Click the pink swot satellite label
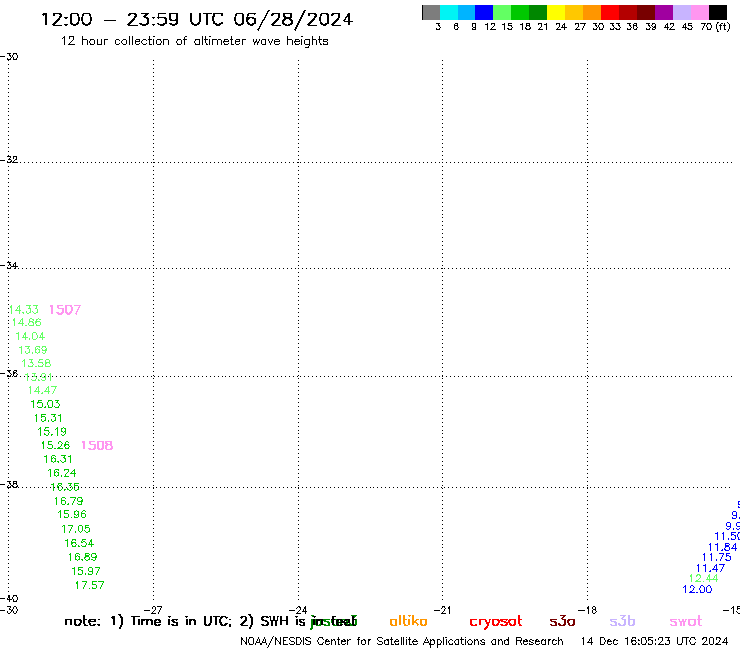Viewport: 740px width, 650px height. tap(686, 622)
